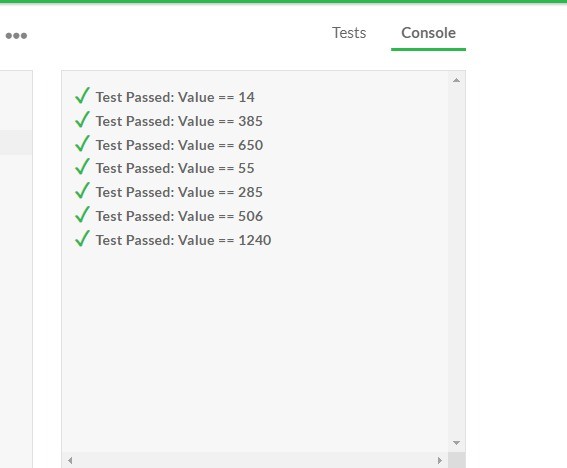This screenshot has height=468, width=567.
Task: Click the horizontal scroll right arrow
Action: (440, 460)
